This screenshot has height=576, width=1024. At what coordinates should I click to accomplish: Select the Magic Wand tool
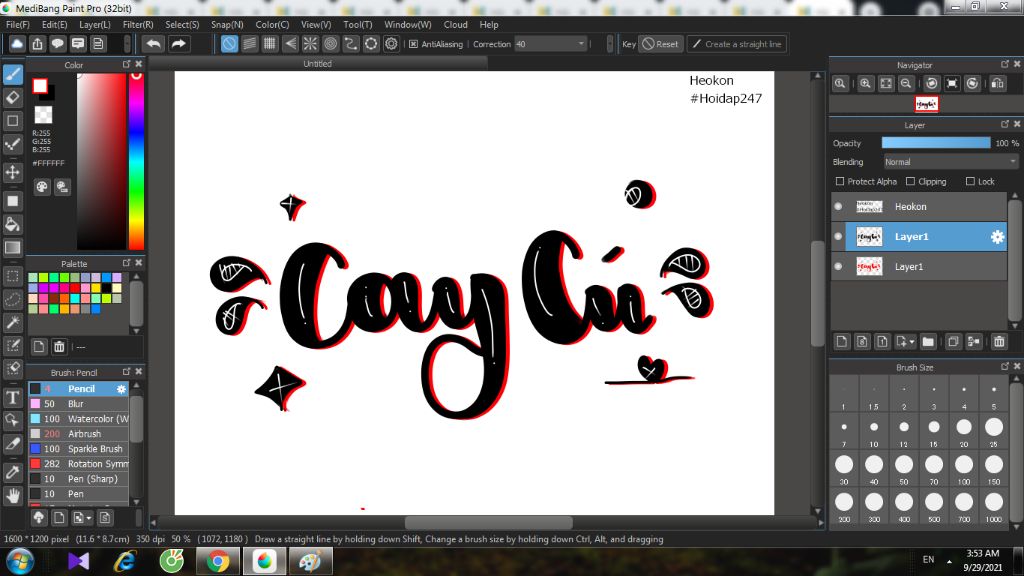(12, 323)
